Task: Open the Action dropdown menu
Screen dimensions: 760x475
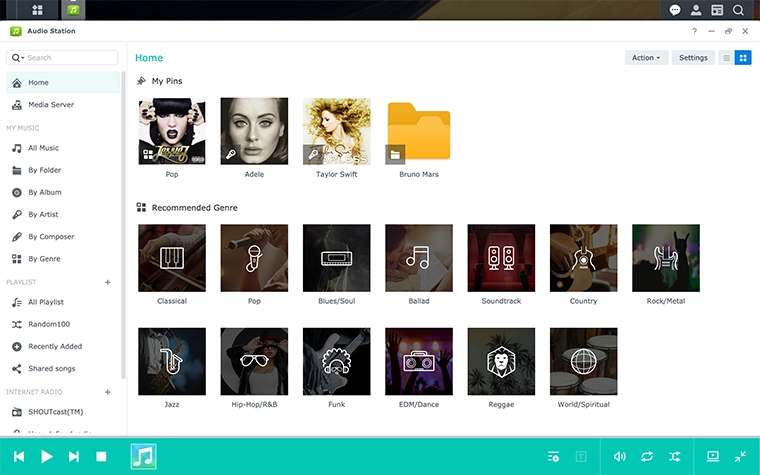Action: point(646,58)
